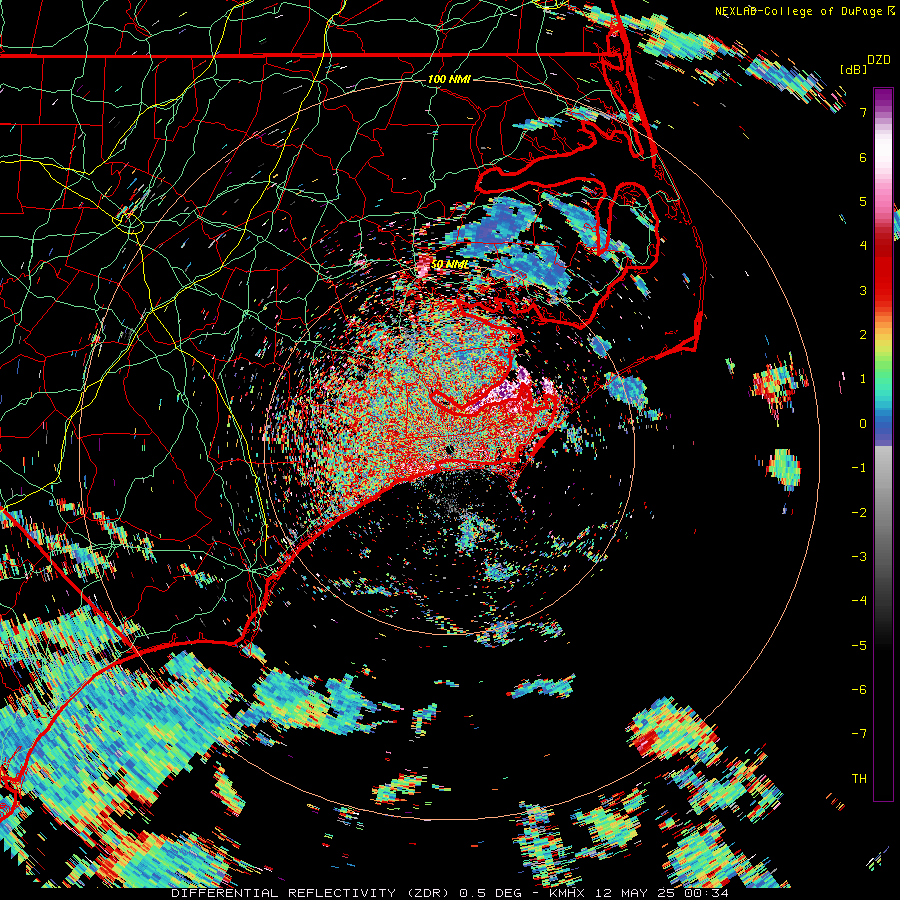Click the 7 value on the scale
The height and width of the screenshot is (900, 900).
pos(863,112)
